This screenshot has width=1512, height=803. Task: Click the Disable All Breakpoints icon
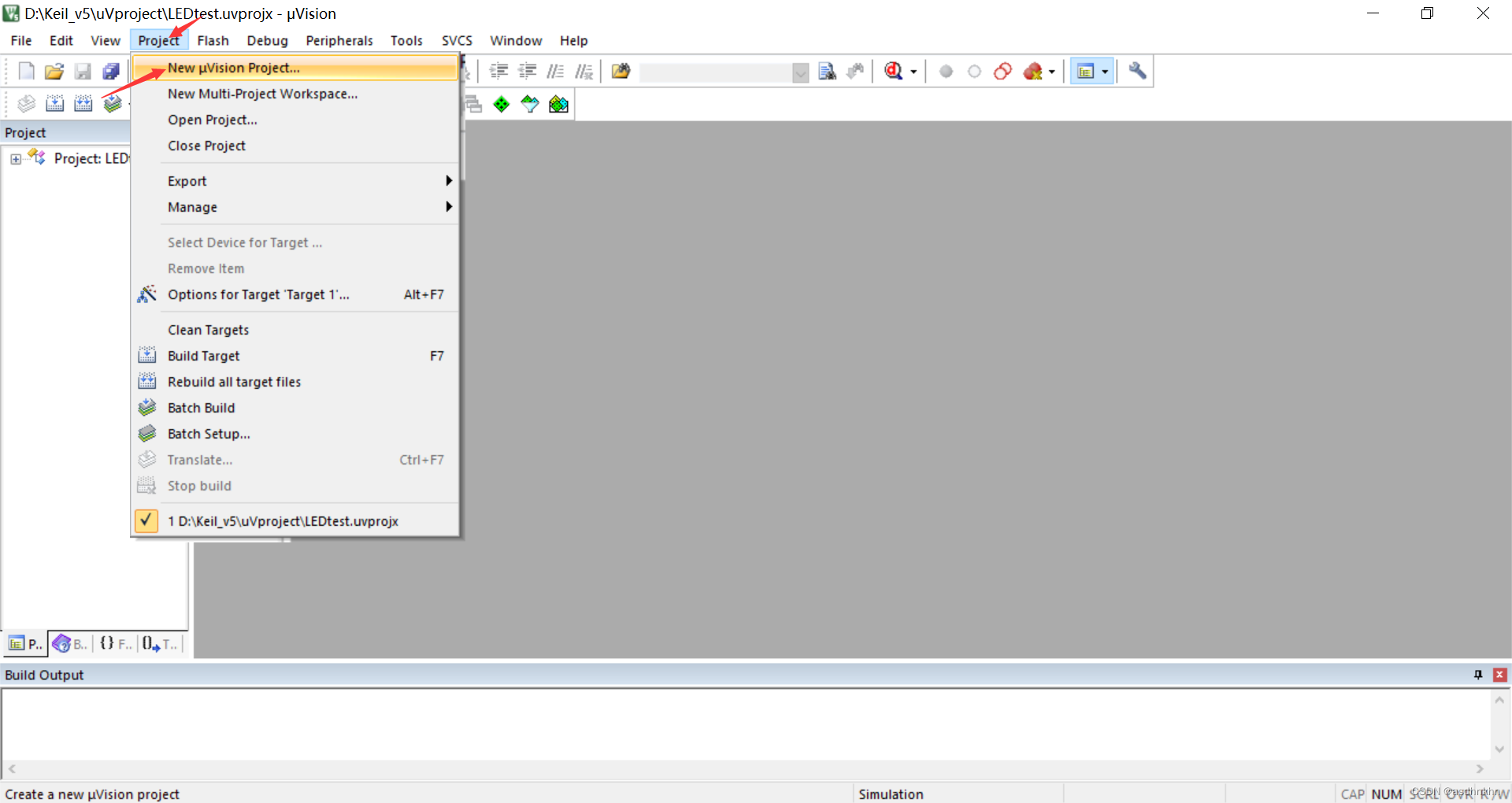[1003, 72]
